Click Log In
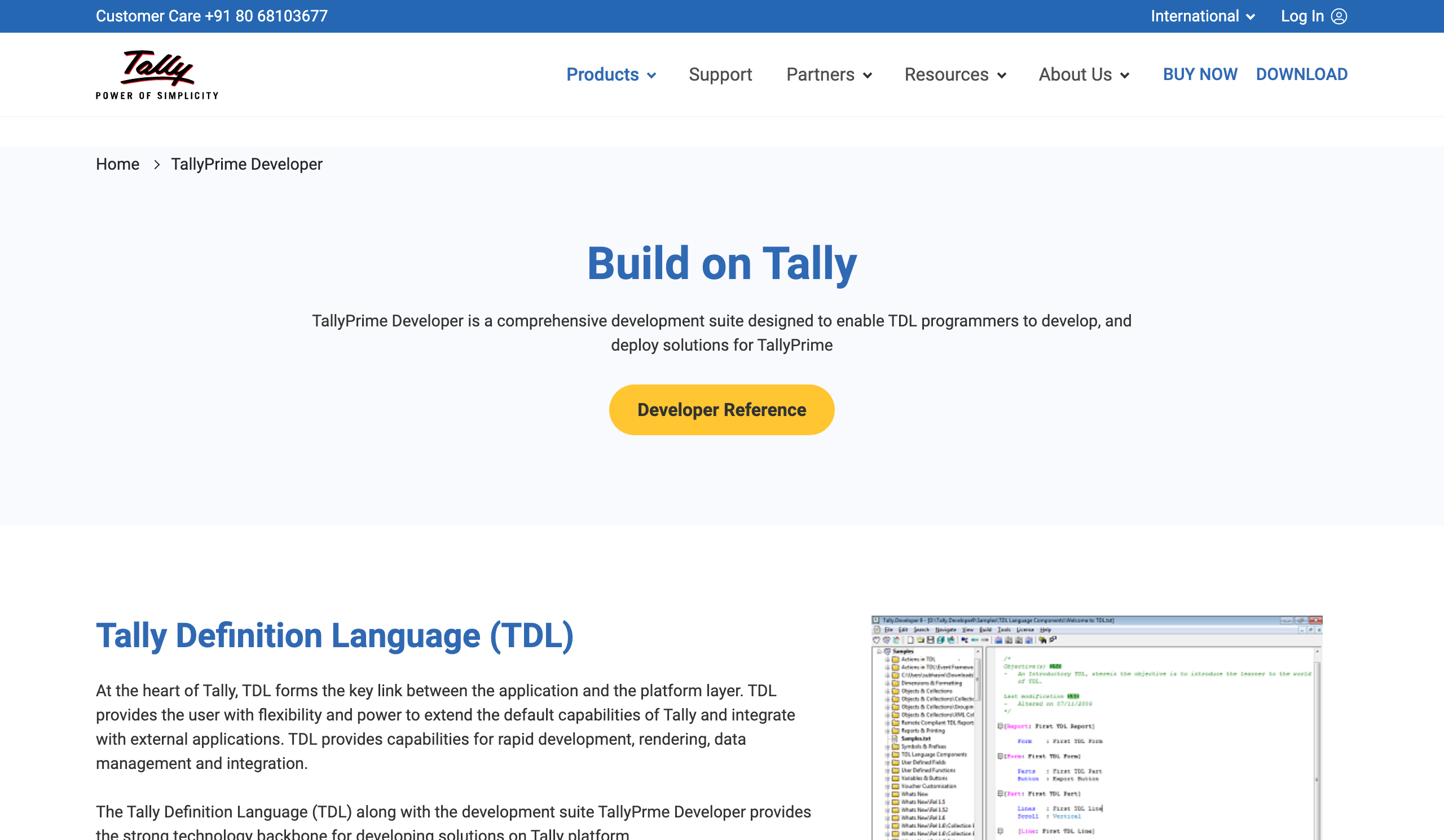Screen dimensions: 1444x840 1302,16
